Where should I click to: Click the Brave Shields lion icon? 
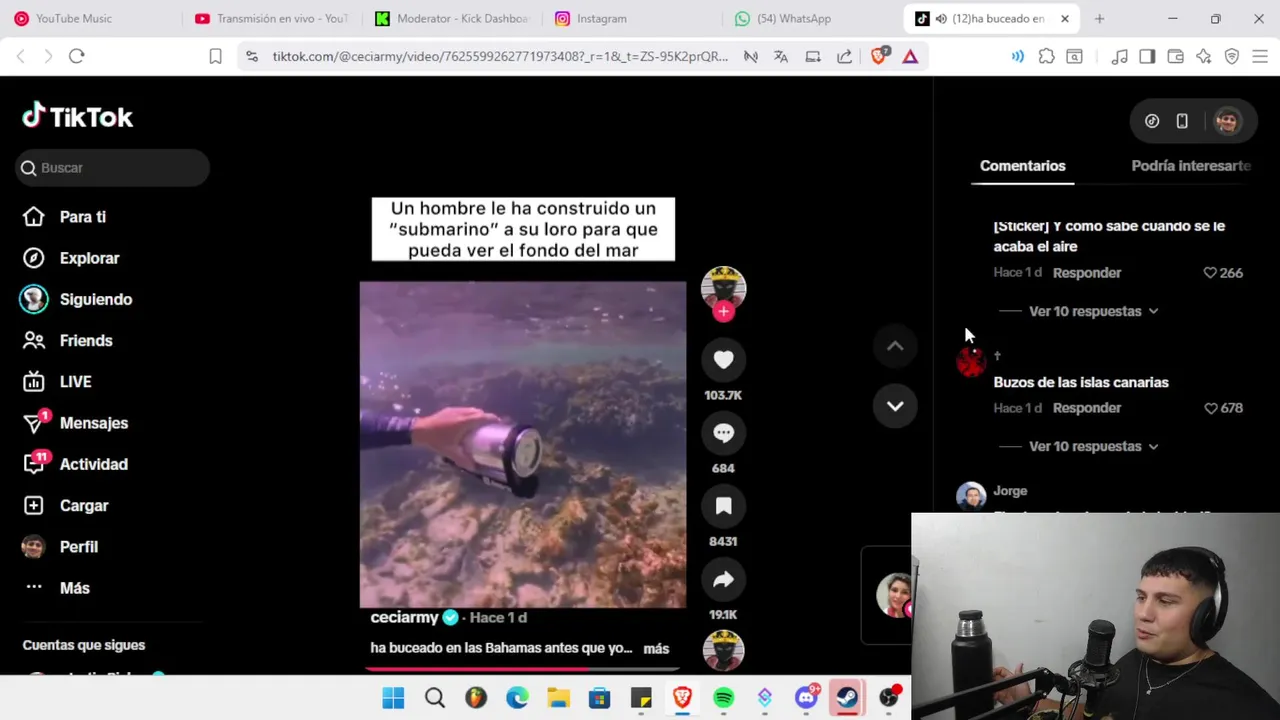coord(879,56)
